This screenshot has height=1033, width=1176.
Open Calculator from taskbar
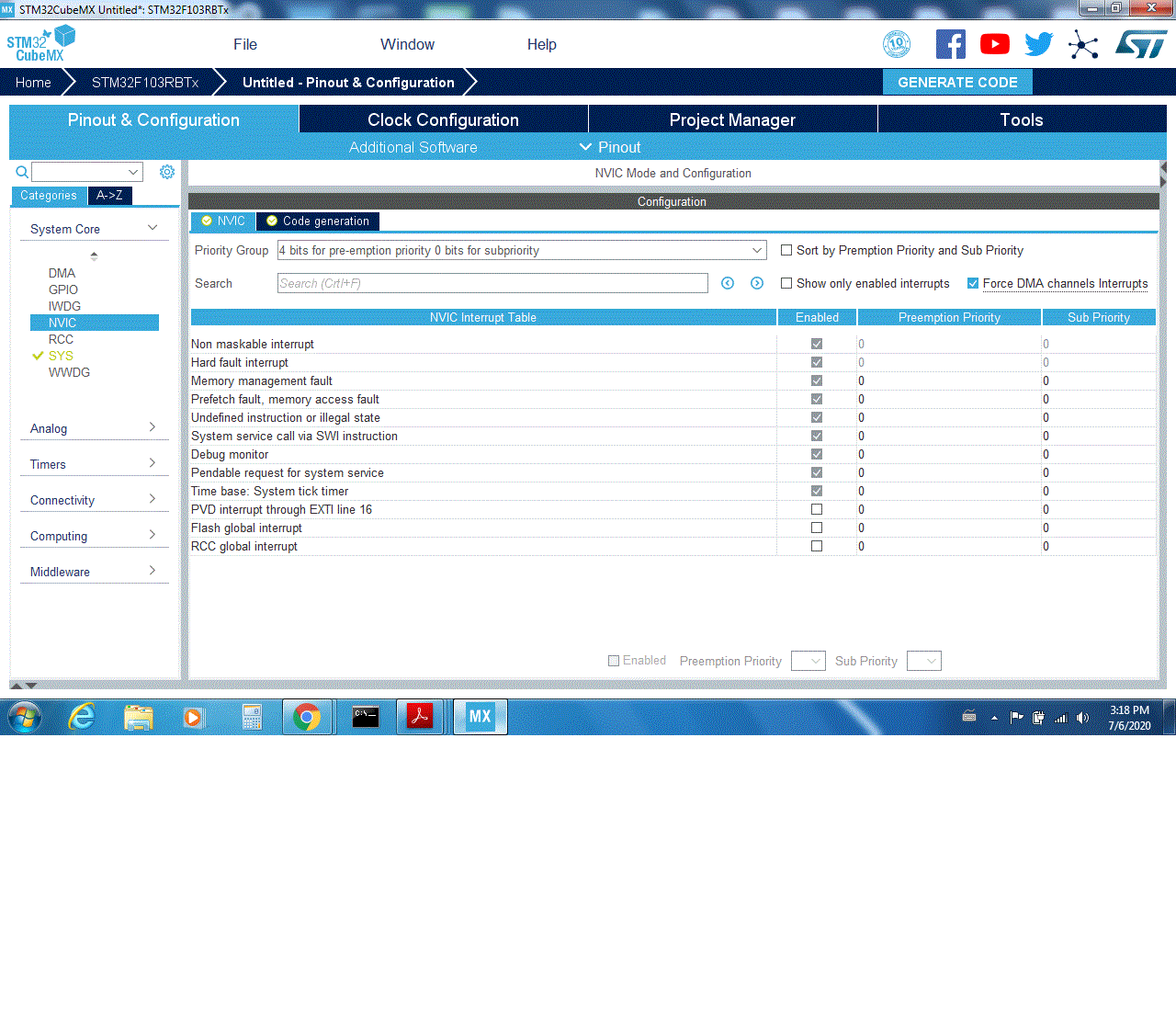click(x=252, y=717)
